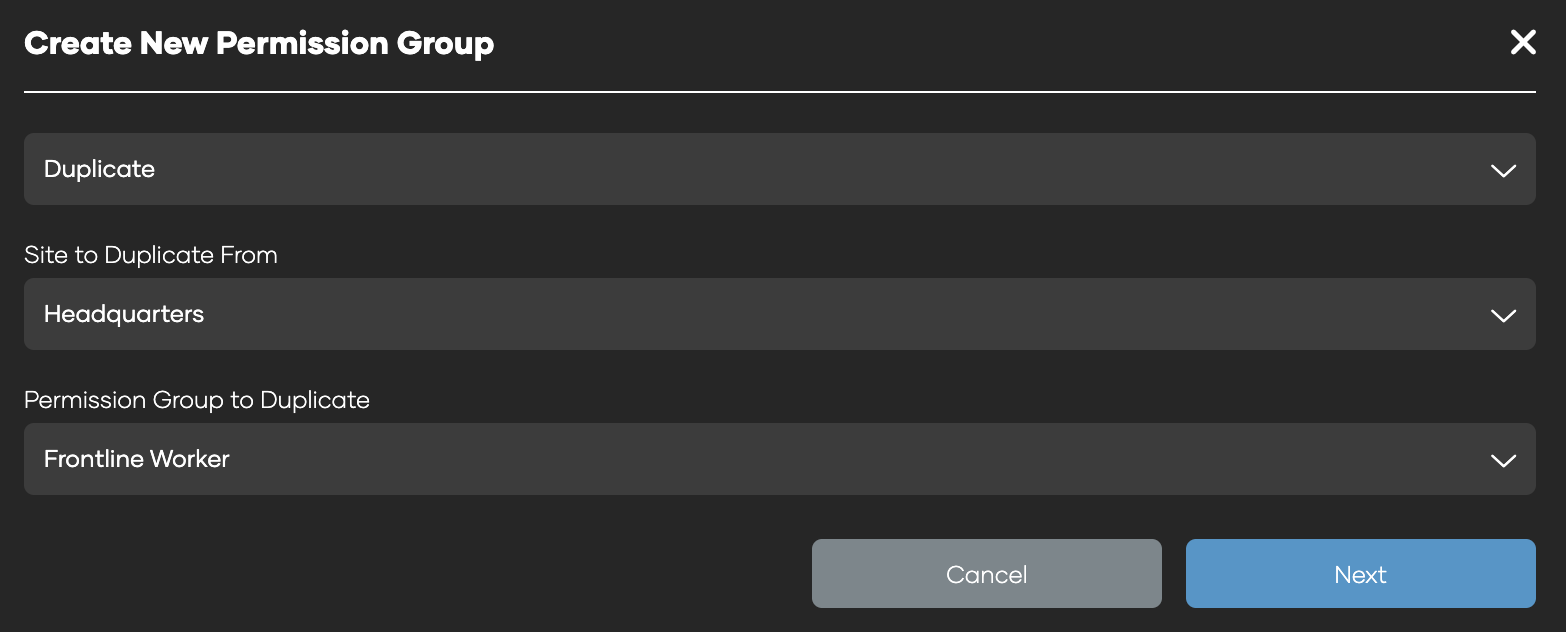This screenshot has height=632, width=1566.
Task: Select the "Frontline Worker" value text
Action: (137, 459)
